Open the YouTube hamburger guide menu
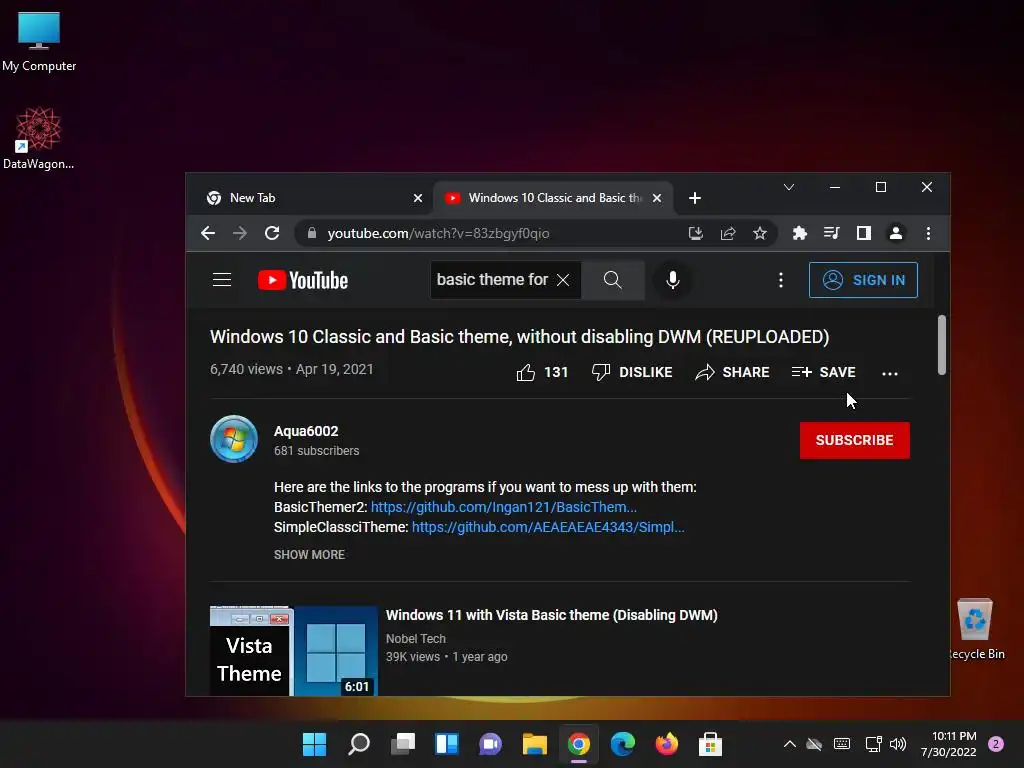Screen dimensions: 1024x768 [x=222, y=280]
